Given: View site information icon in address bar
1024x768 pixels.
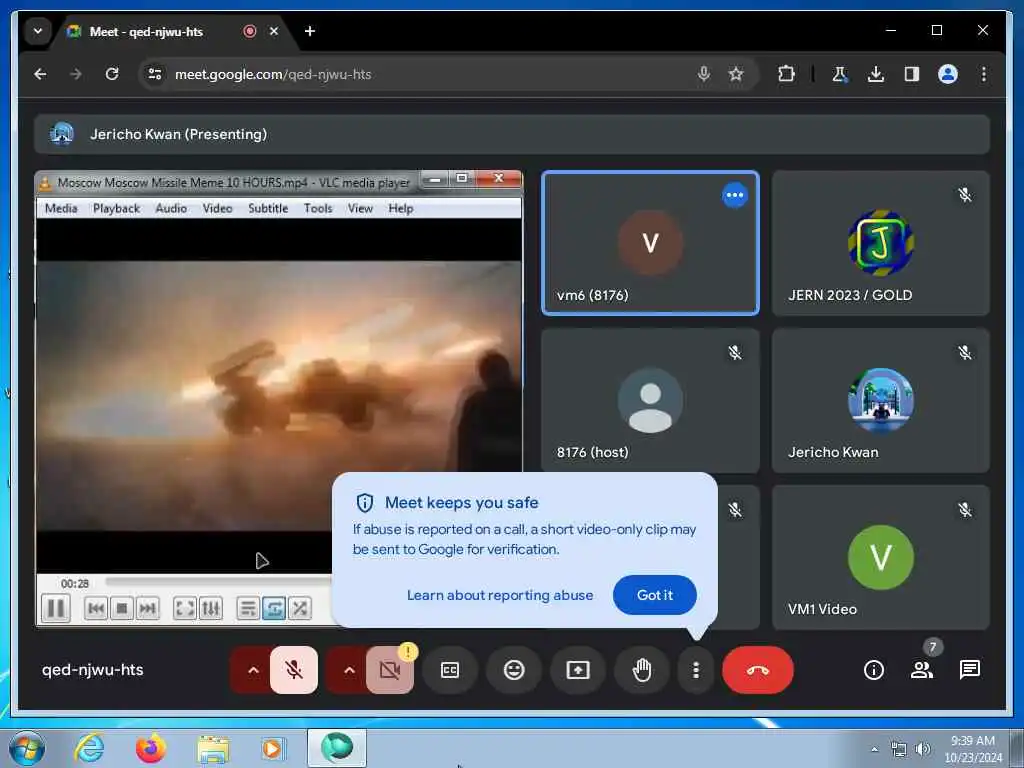Looking at the screenshot, I should click(x=155, y=74).
